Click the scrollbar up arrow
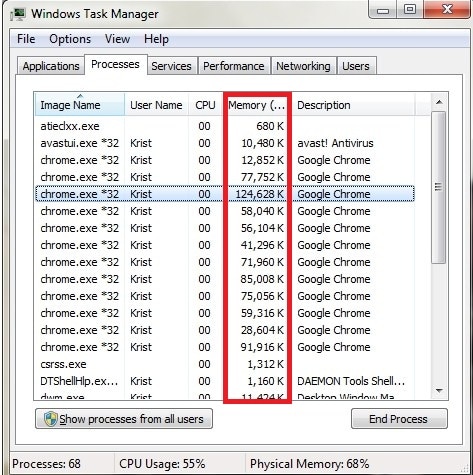473x475 pixels. 439,102
